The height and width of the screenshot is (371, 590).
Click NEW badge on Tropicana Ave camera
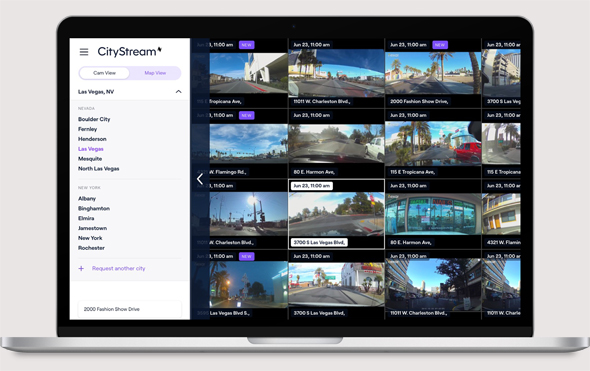[x=246, y=45]
